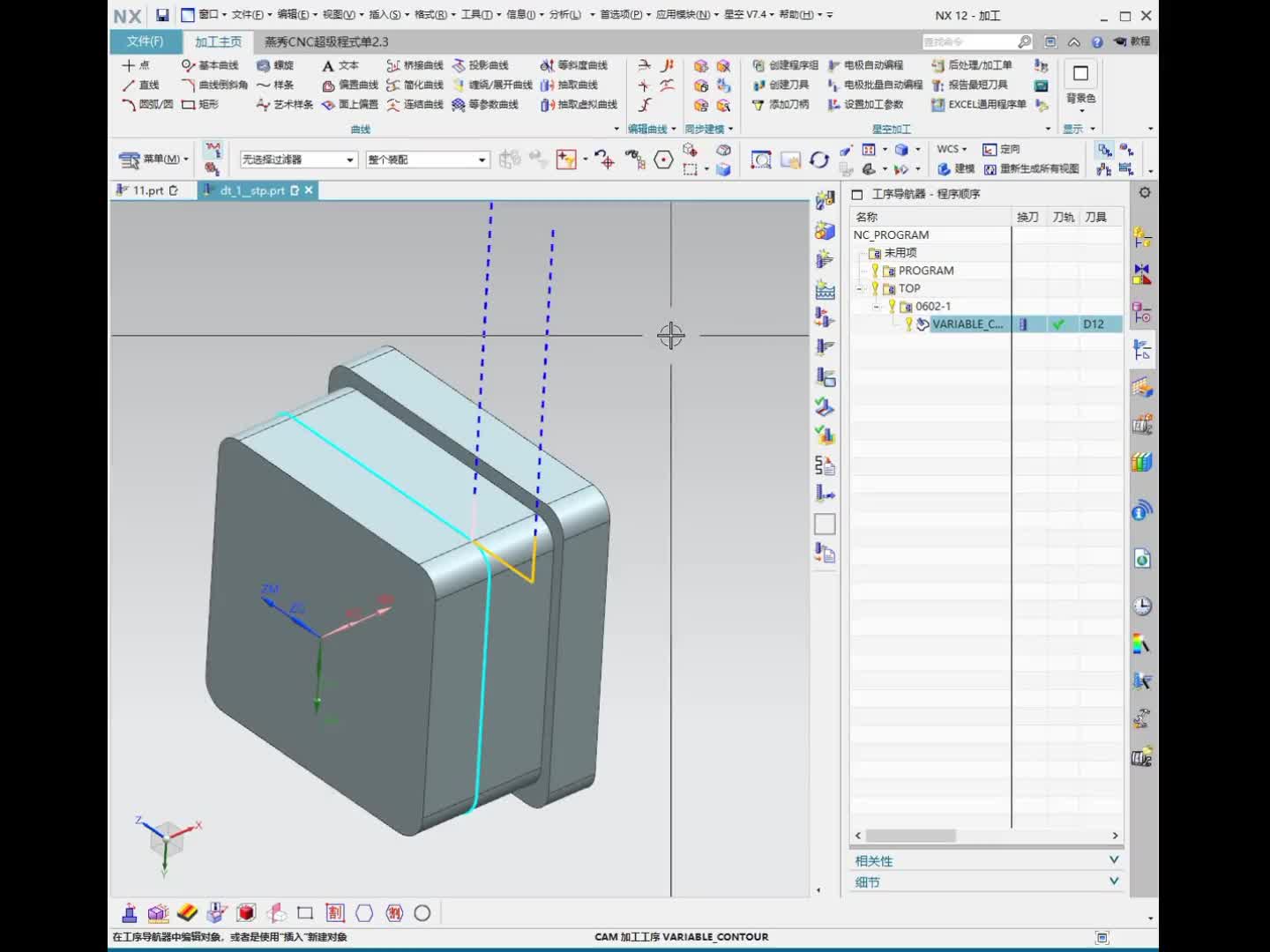Collapse the TOP program group
The image size is (1270, 952).
coord(860,288)
